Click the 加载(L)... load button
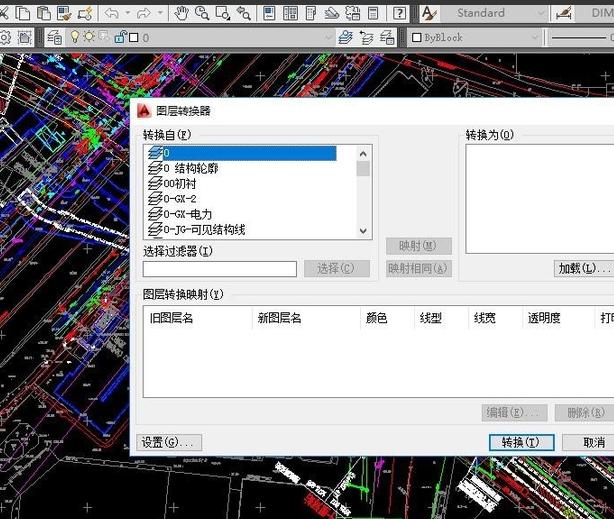This screenshot has height=519, width=614. (583, 268)
